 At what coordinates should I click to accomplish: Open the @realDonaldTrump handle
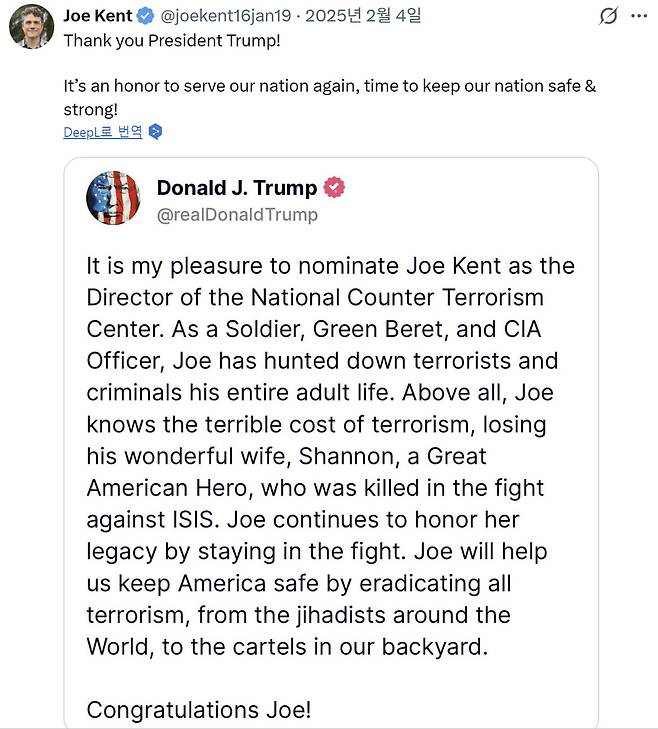point(237,214)
